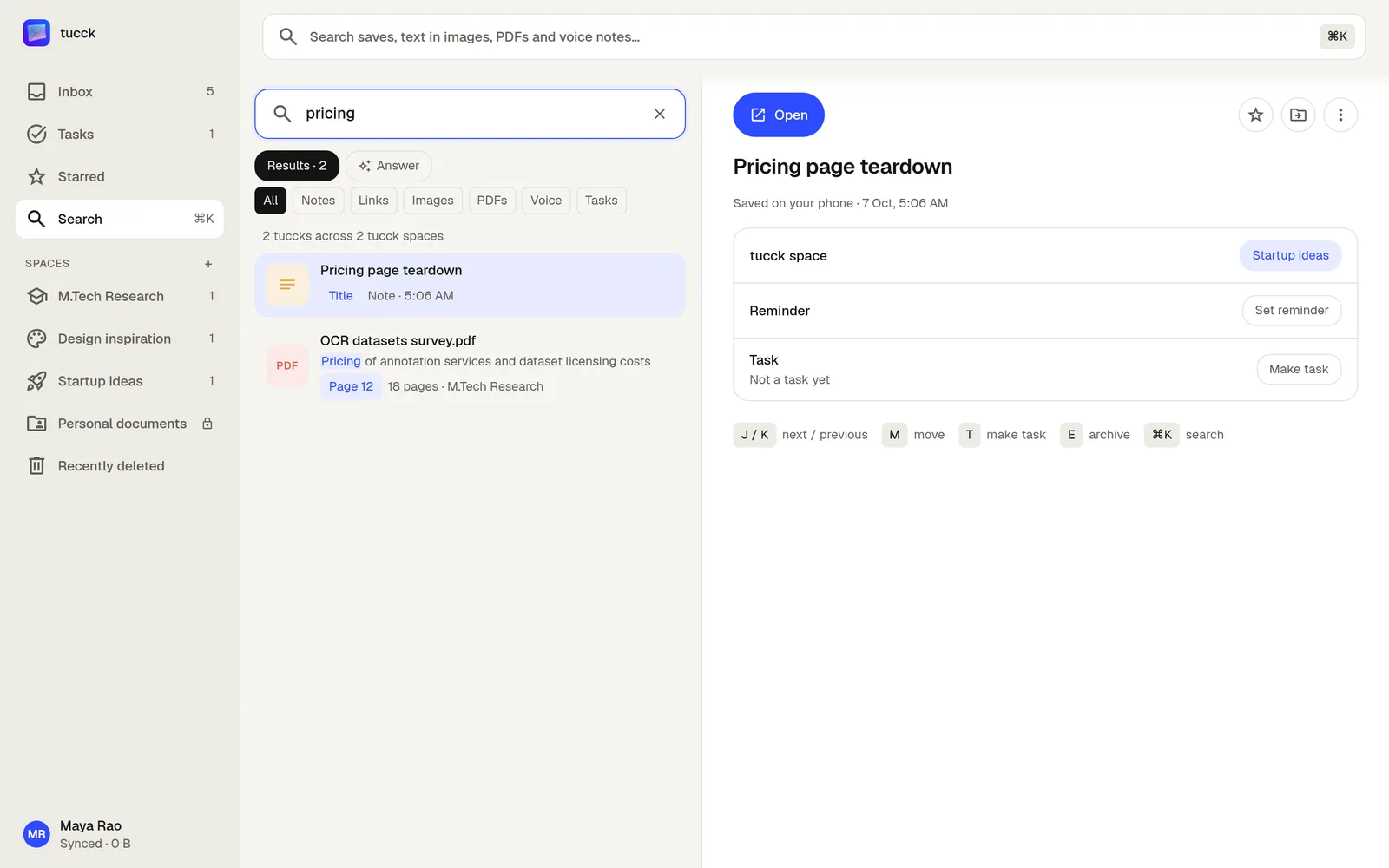Select the Pricing page teardown search result
Image resolution: width=1389 pixels, height=868 pixels.
(x=470, y=285)
